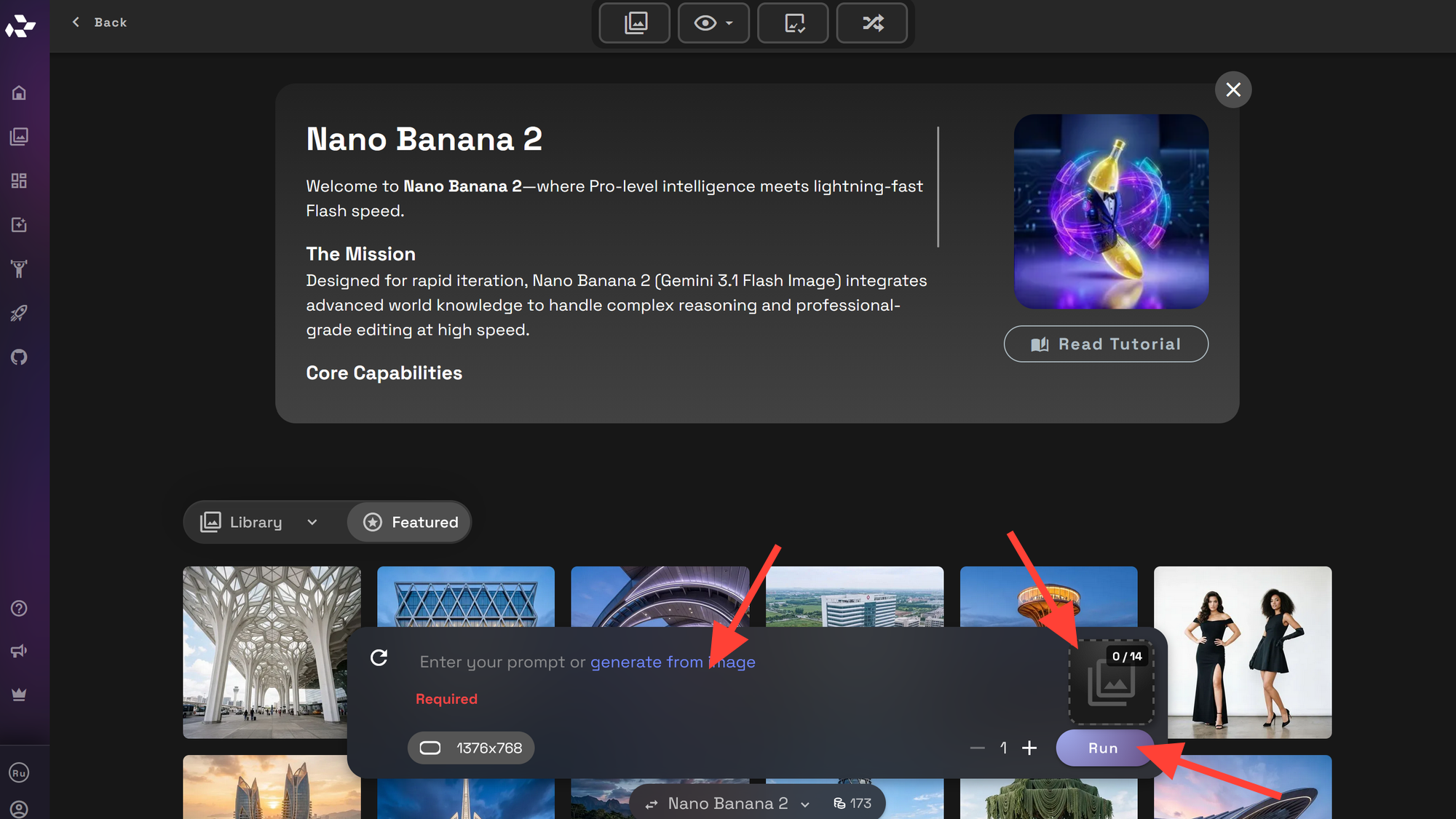
Task: Click the megaphone announcements icon
Action: [x=20, y=651]
